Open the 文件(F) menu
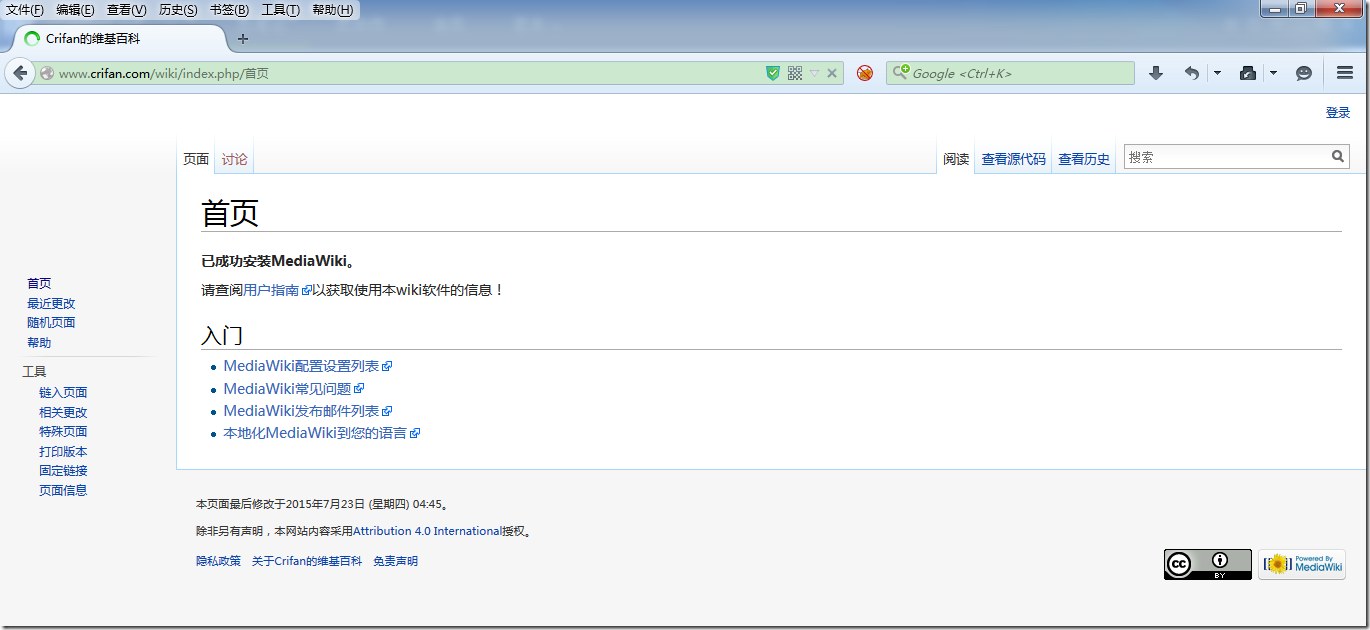Viewport: 1370px width, 630px height. pos(25,10)
